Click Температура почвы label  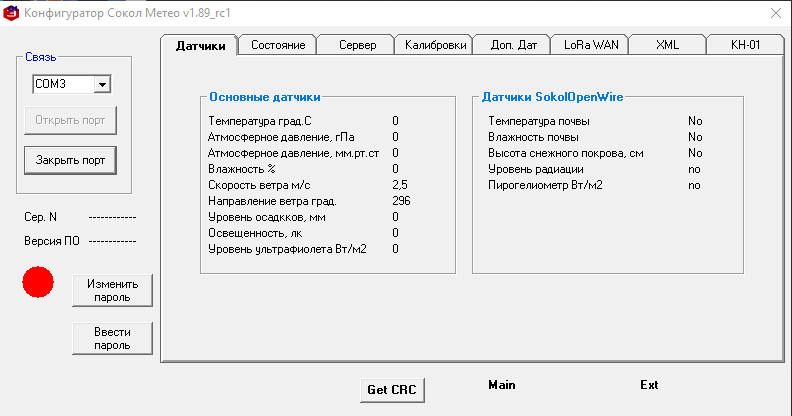[539, 121]
